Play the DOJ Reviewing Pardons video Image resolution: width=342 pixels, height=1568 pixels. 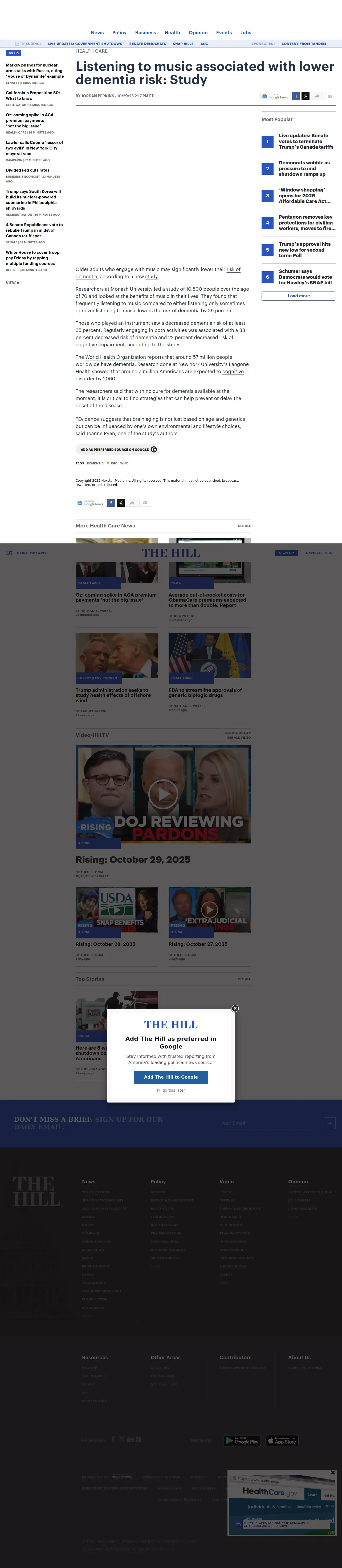[x=163, y=794]
